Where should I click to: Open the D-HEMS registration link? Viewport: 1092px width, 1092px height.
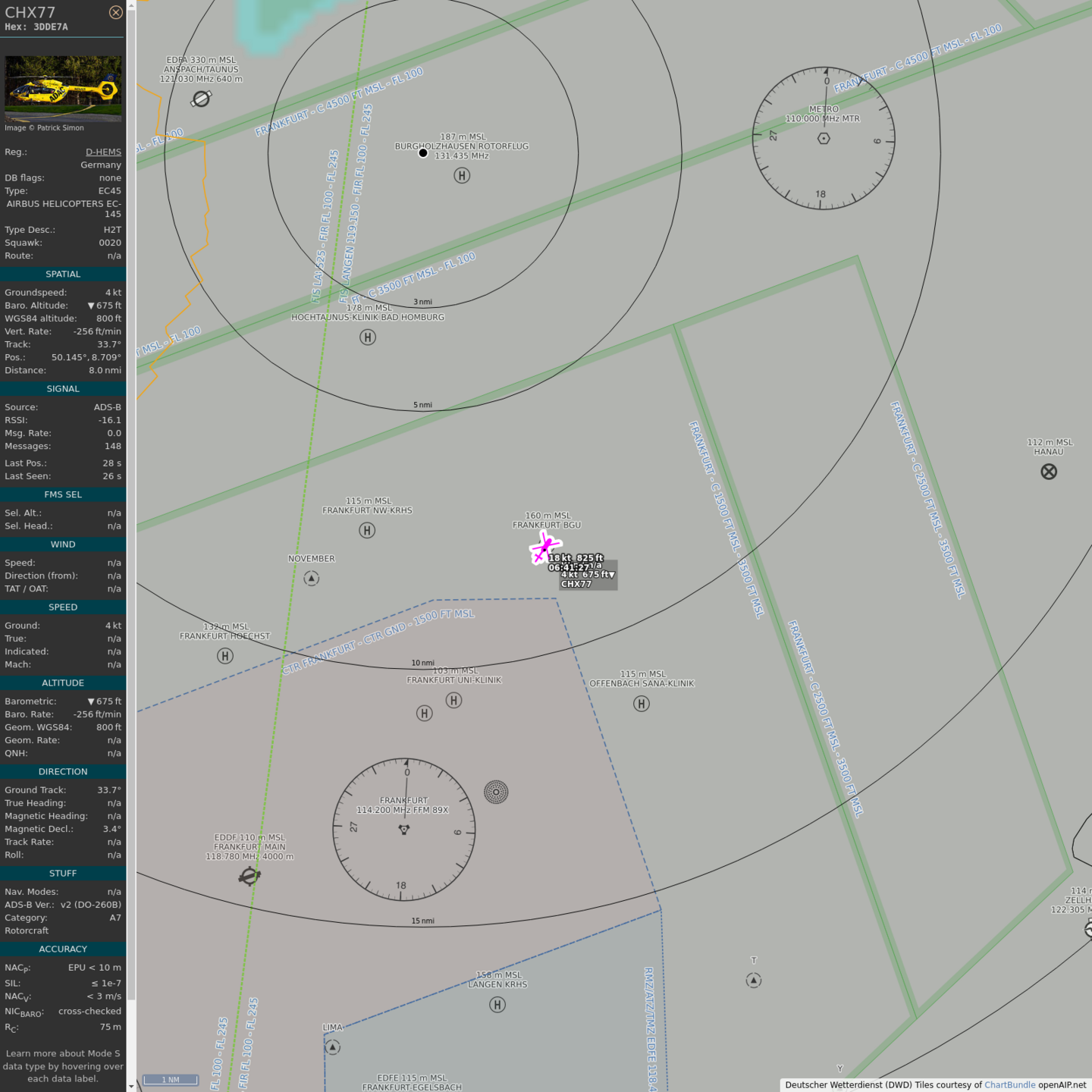point(103,152)
